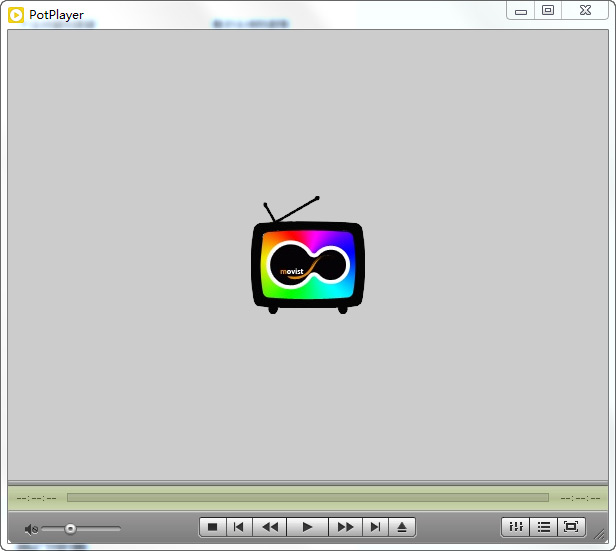This screenshot has height=551, width=616.
Task: Minimize the PotPlayer window
Action: [521, 10]
